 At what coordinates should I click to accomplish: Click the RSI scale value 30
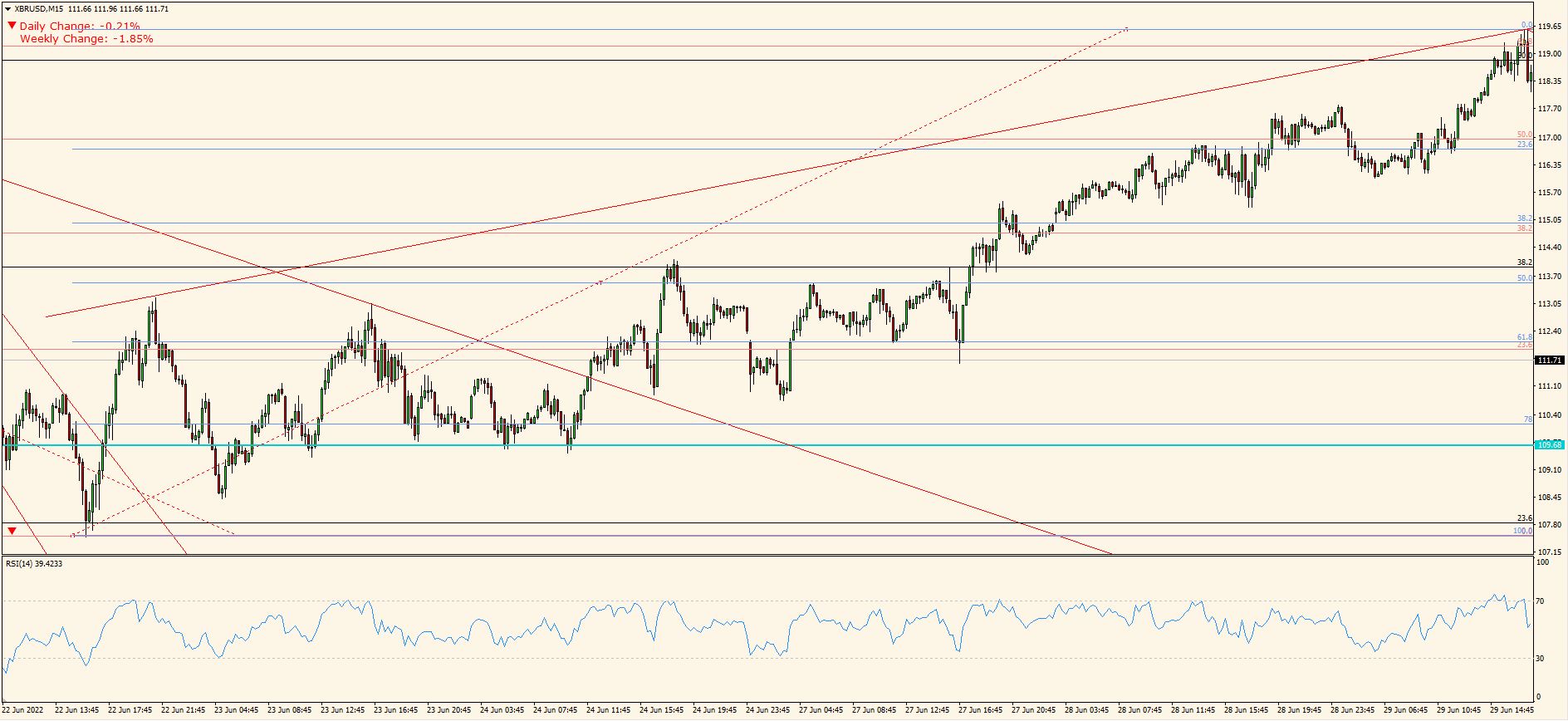[x=1540, y=658]
